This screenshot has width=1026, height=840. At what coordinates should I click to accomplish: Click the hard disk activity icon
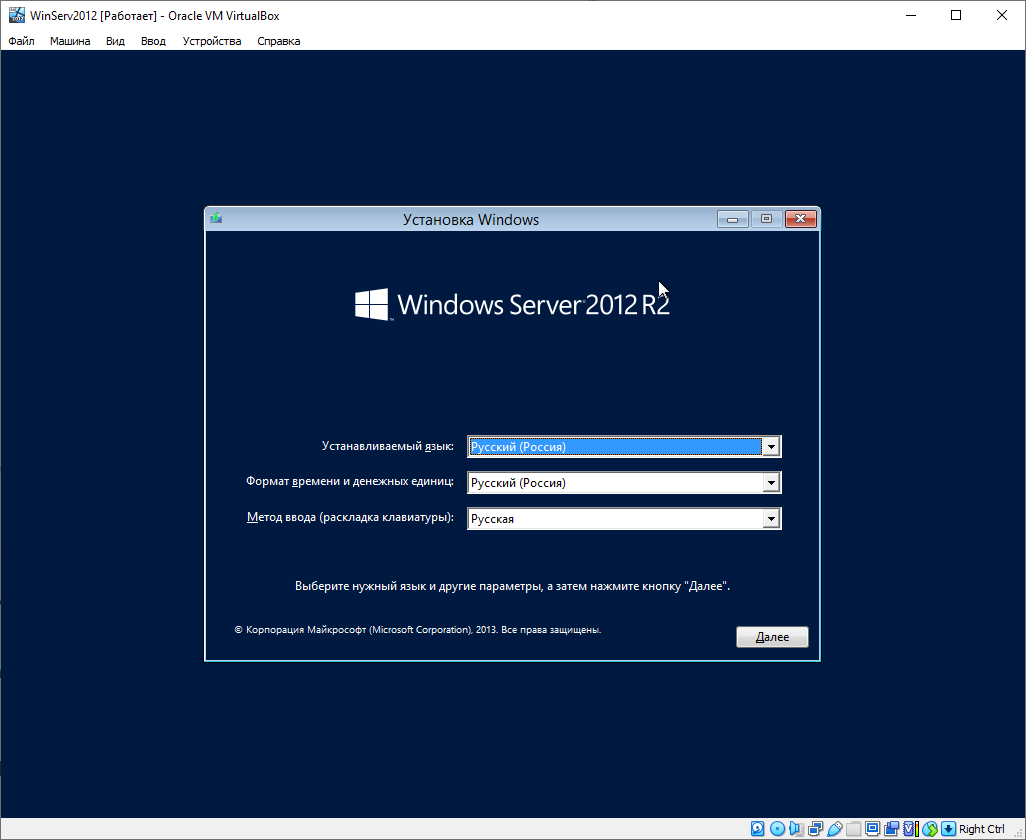tap(758, 829)
